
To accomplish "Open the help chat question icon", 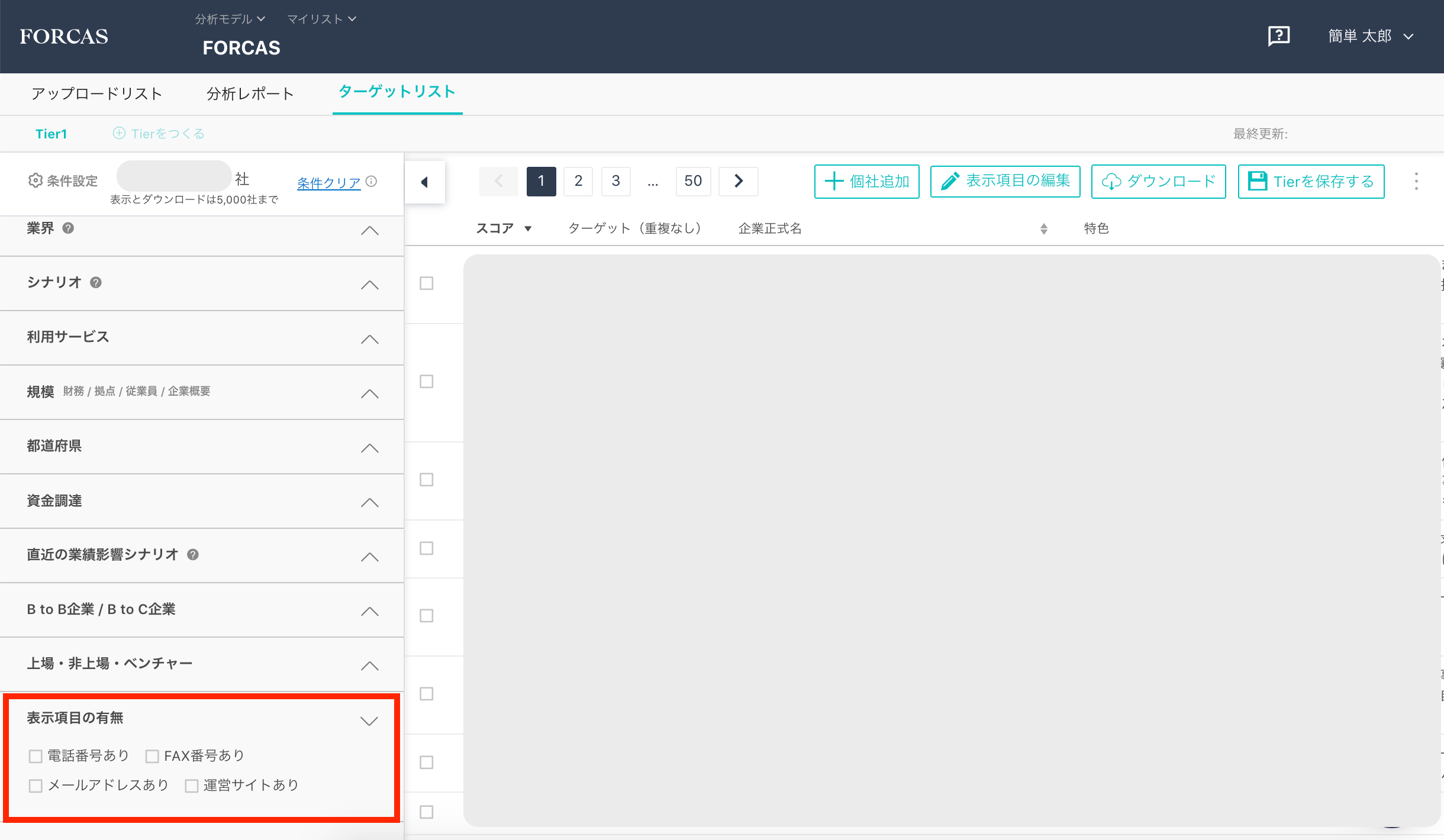I will point(1278,36).
